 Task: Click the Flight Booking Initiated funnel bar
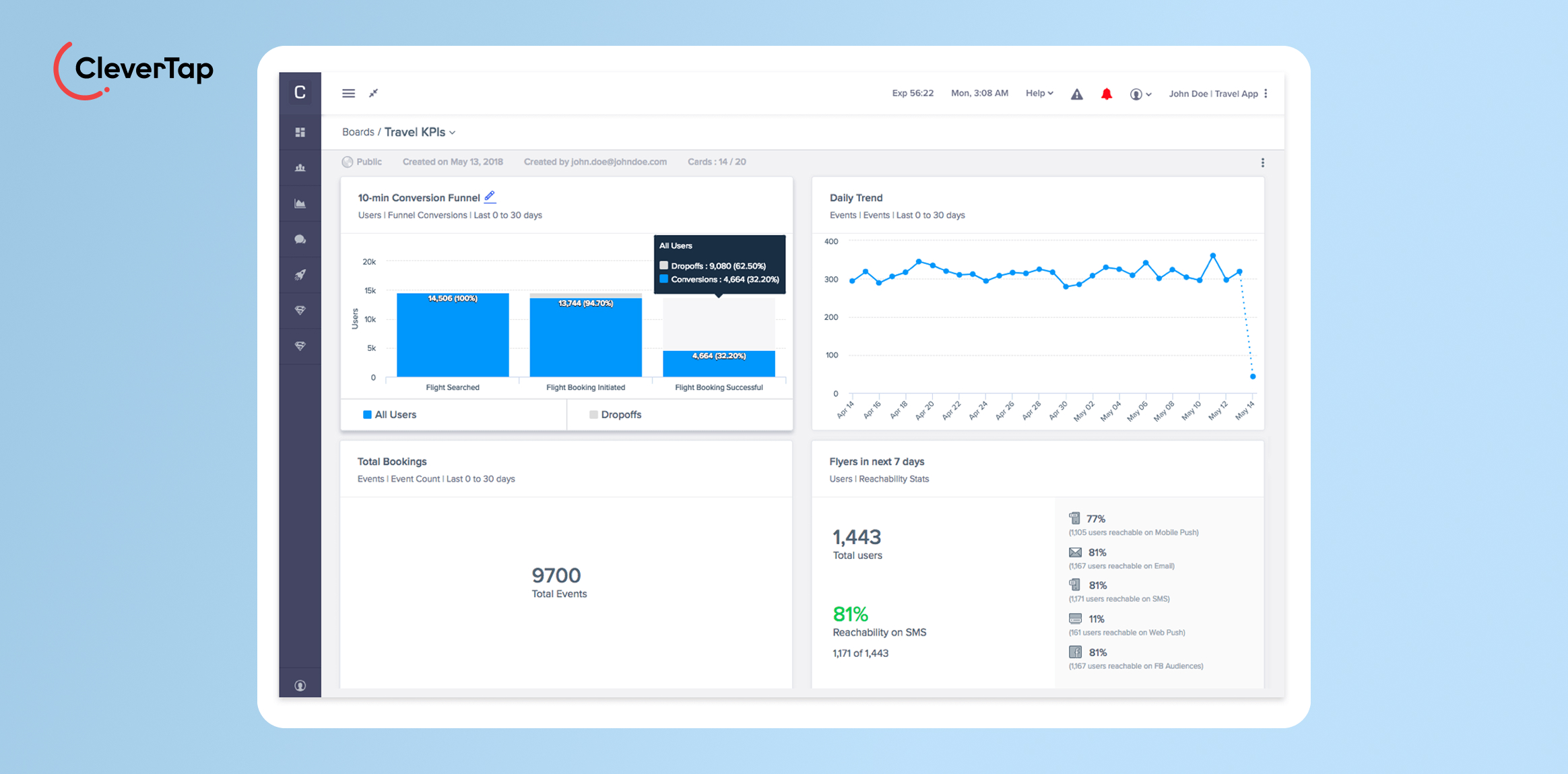pyautogui.click(x=585, y=337)
